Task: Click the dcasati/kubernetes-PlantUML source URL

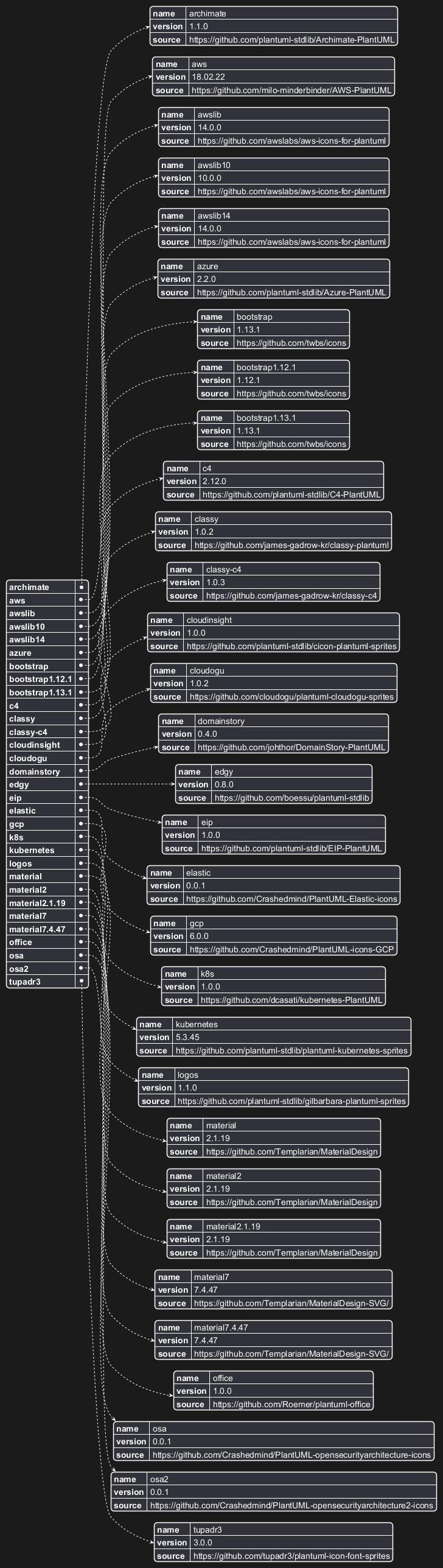Action: (291, 1000)
